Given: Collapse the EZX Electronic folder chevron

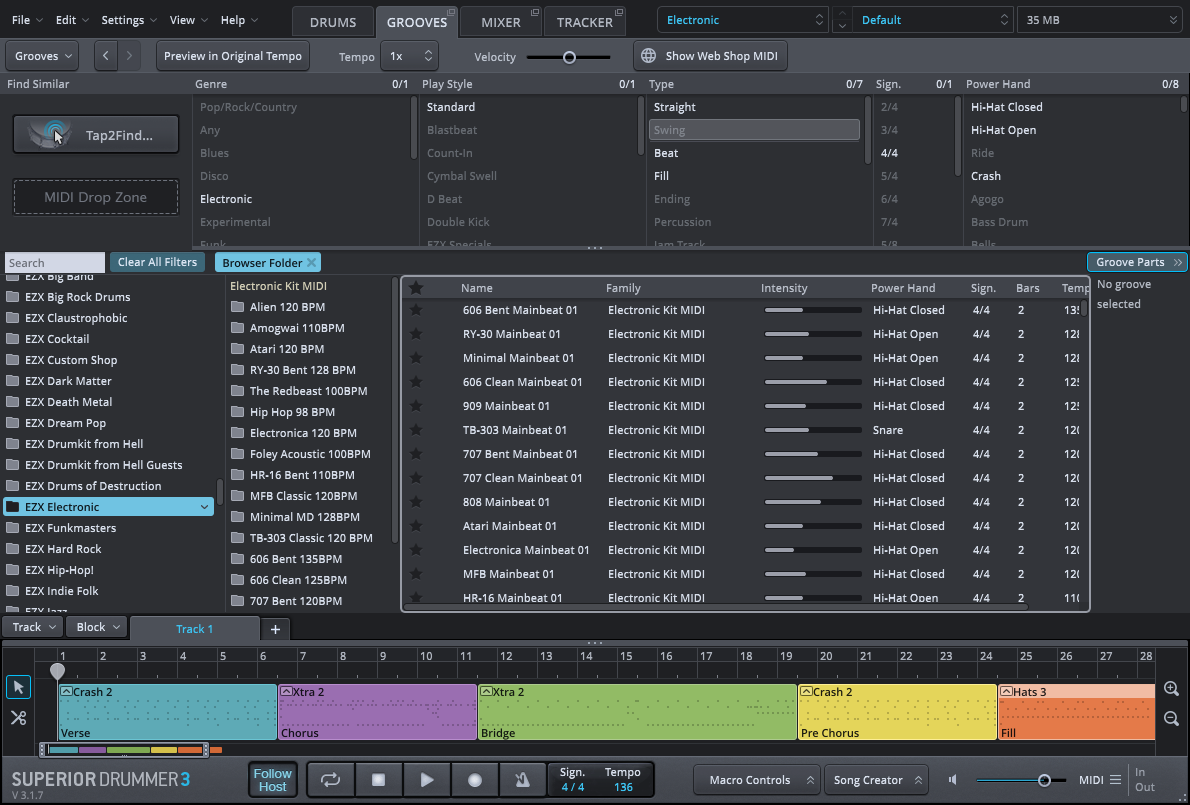Looking at the screenshot, I should 204,508.
